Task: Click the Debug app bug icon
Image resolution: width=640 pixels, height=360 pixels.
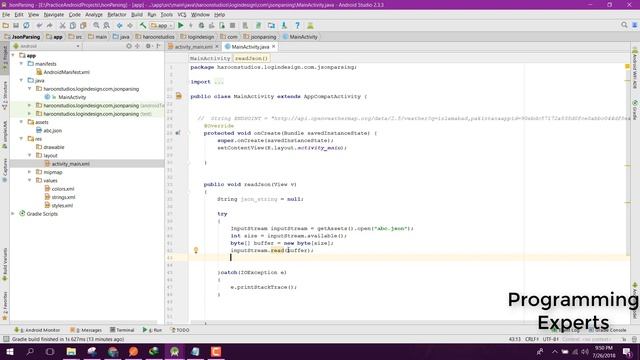Action: (201, 25)
